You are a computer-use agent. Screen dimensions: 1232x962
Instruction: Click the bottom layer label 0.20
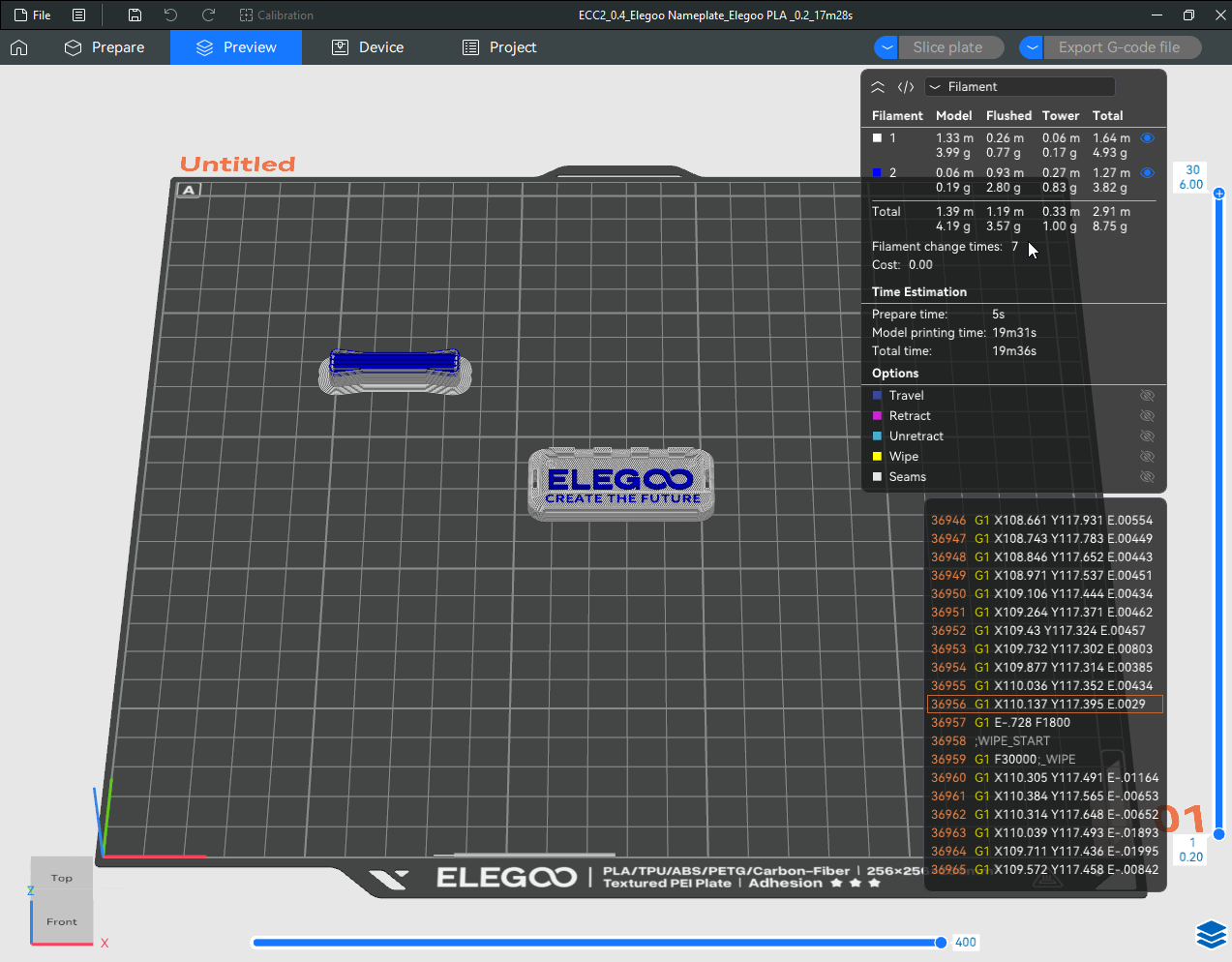pyautogui.click(x=1191, y=857)
